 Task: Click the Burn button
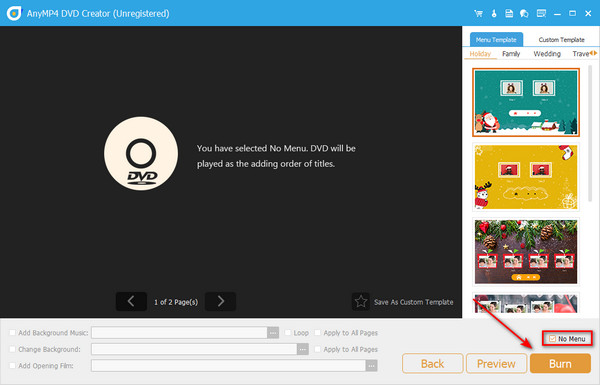pos(560,363)
